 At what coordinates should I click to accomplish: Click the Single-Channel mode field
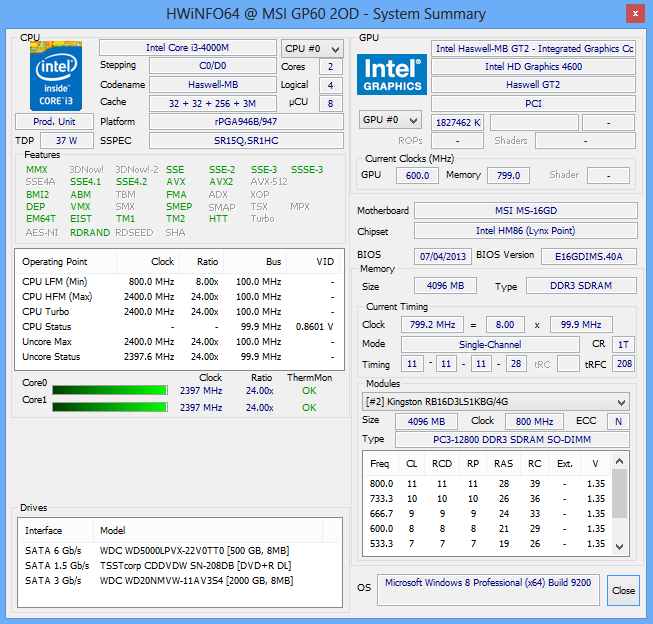[490, 344]
